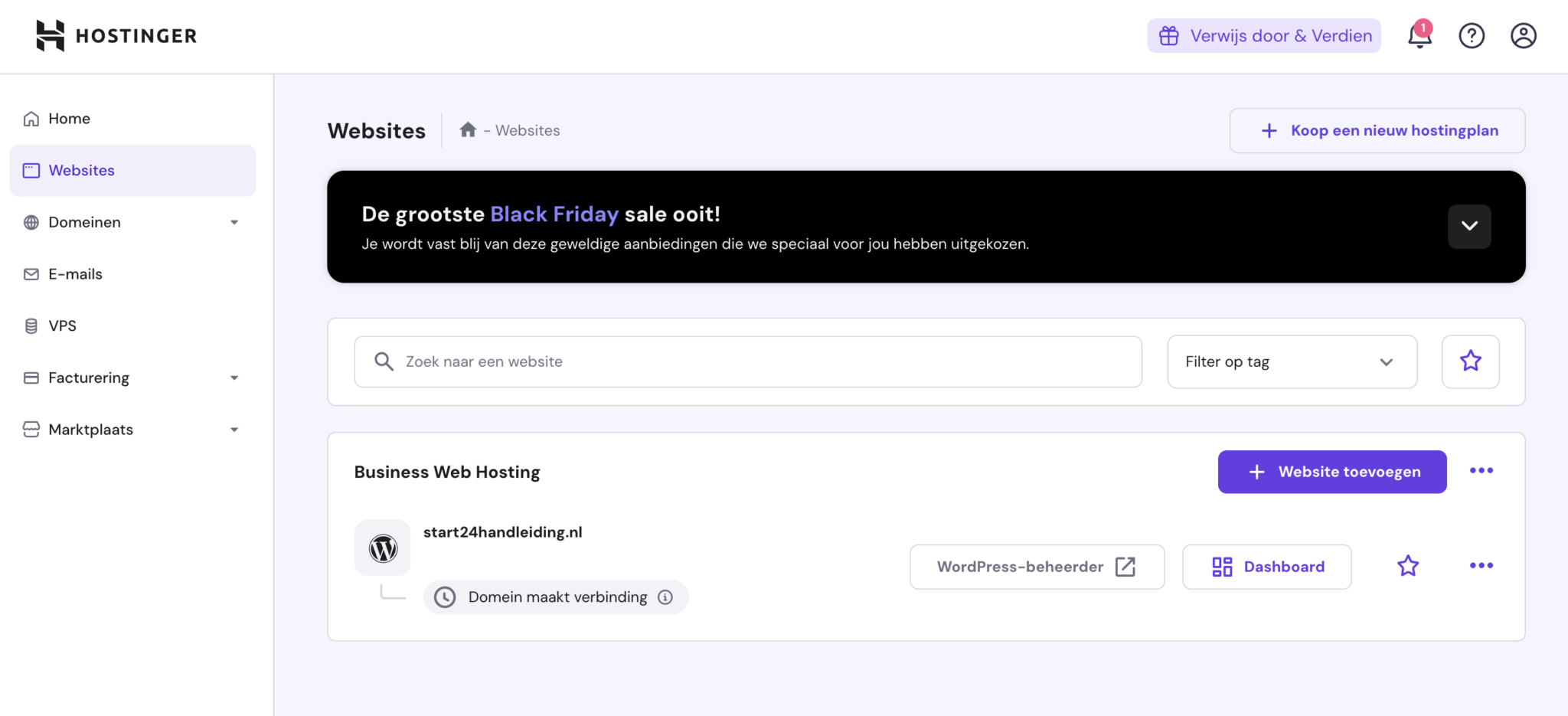Click the E-mails sidebar icon

click(x=31, y=273)
